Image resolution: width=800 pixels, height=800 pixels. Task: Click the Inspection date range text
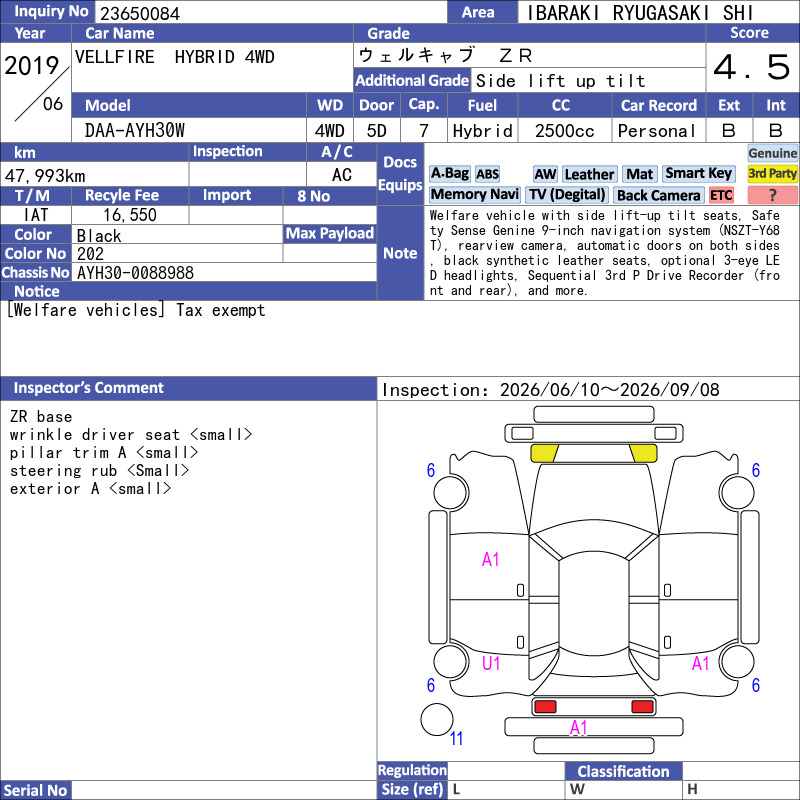(551, 390)
